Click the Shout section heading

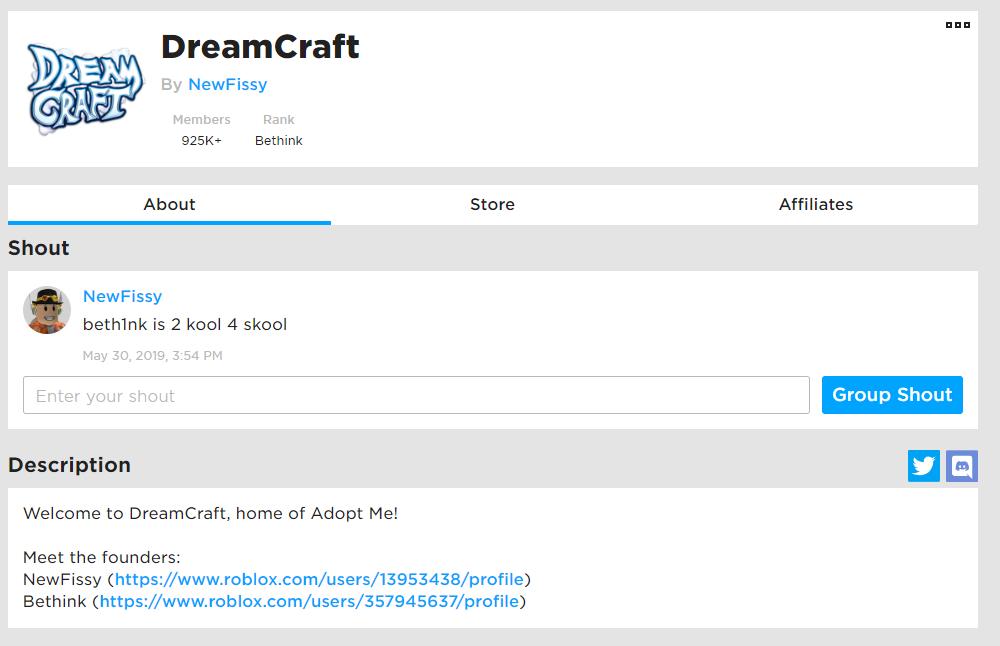(39, 248)
